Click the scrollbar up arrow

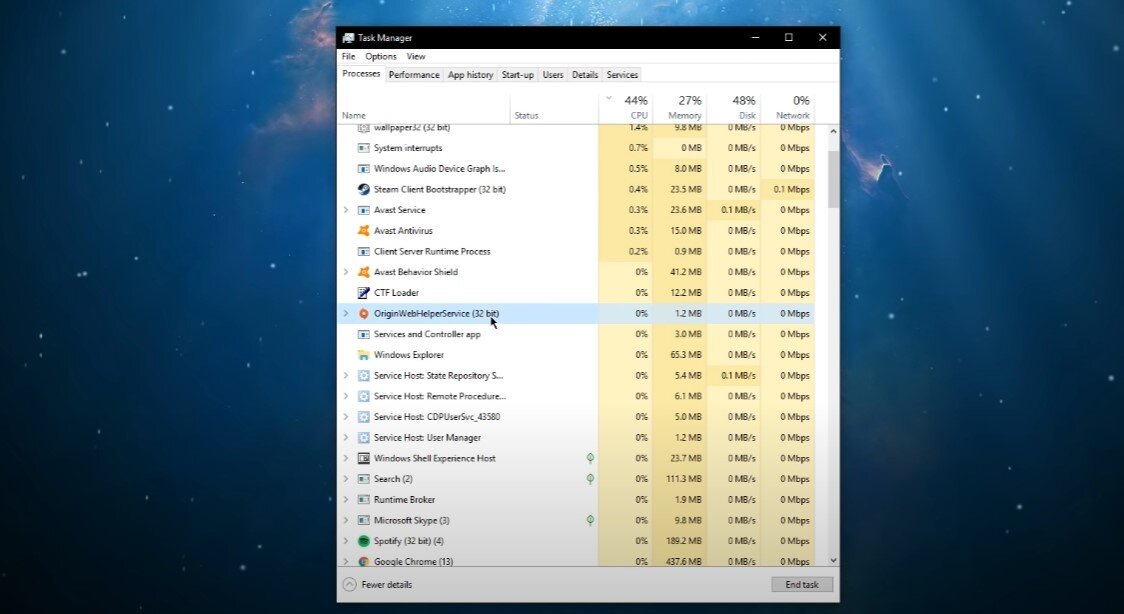833,131
